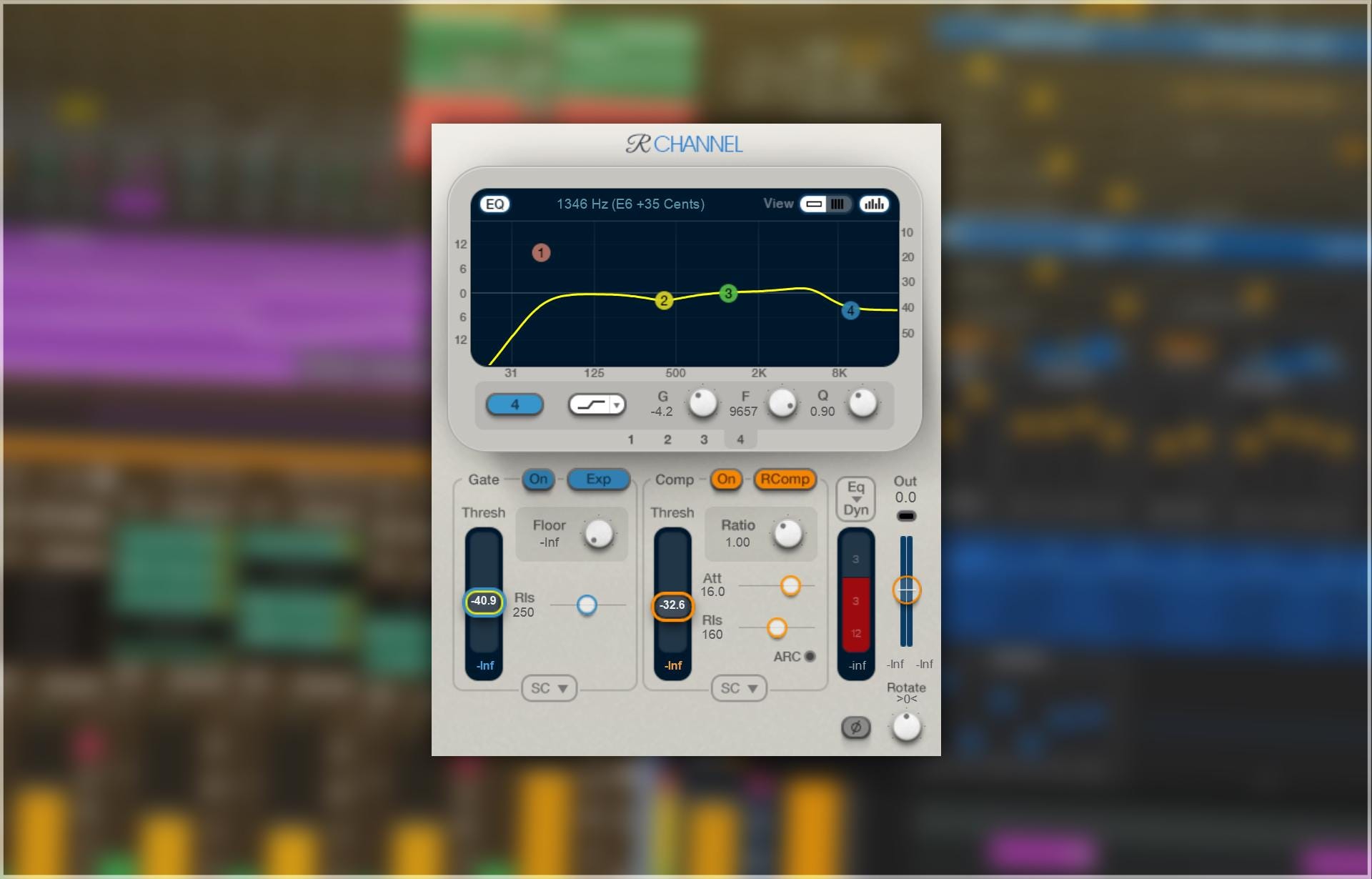
Task: Click the Out fader handle
Action: 907,590
